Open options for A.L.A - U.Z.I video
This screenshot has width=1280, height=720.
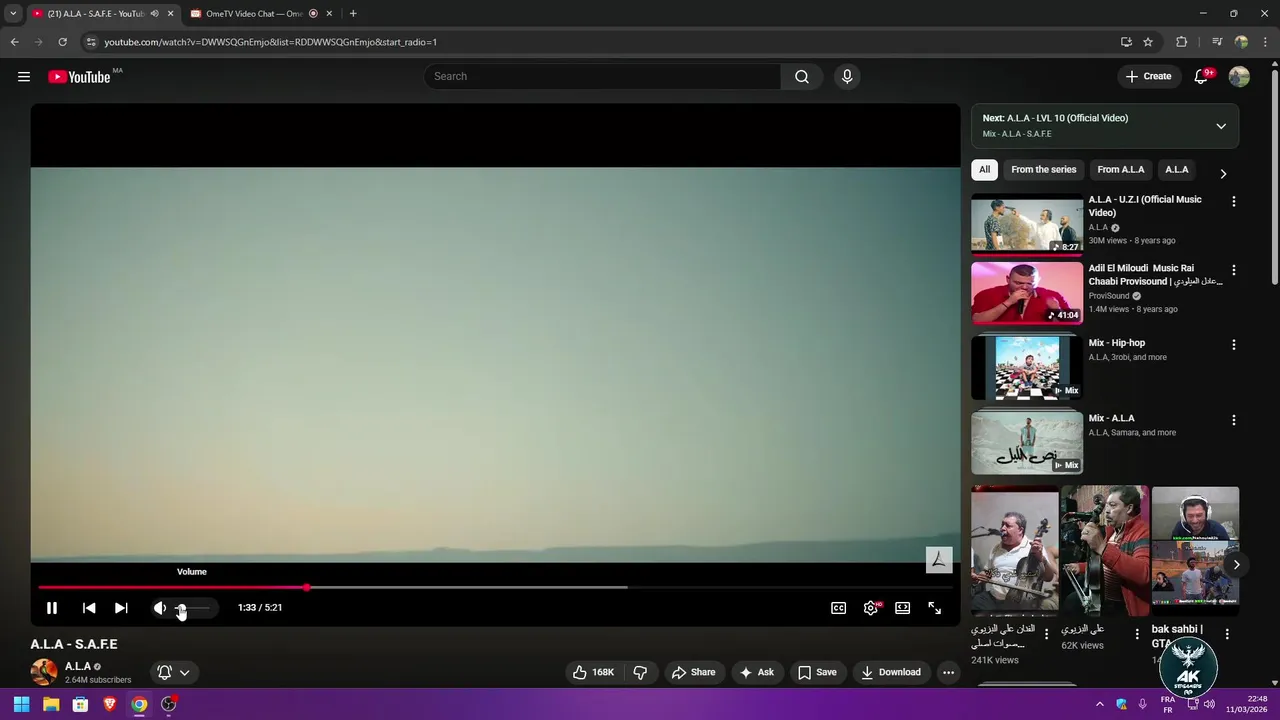(x=1233, y=201)
